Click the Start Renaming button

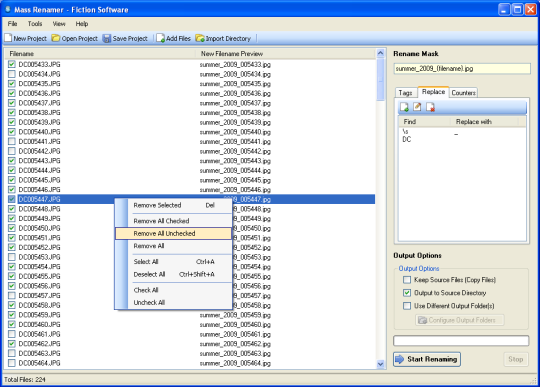point(427,359)
